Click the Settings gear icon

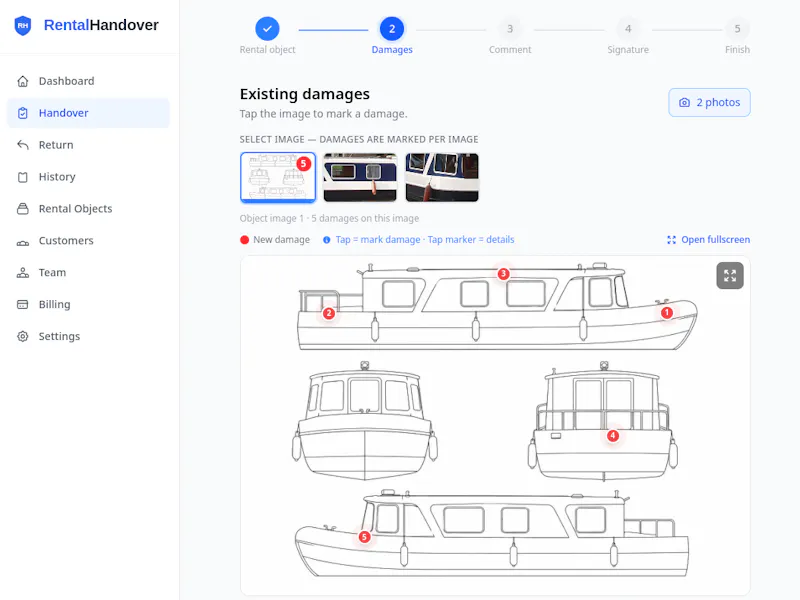pyautogui.click(x=23, y=336)
